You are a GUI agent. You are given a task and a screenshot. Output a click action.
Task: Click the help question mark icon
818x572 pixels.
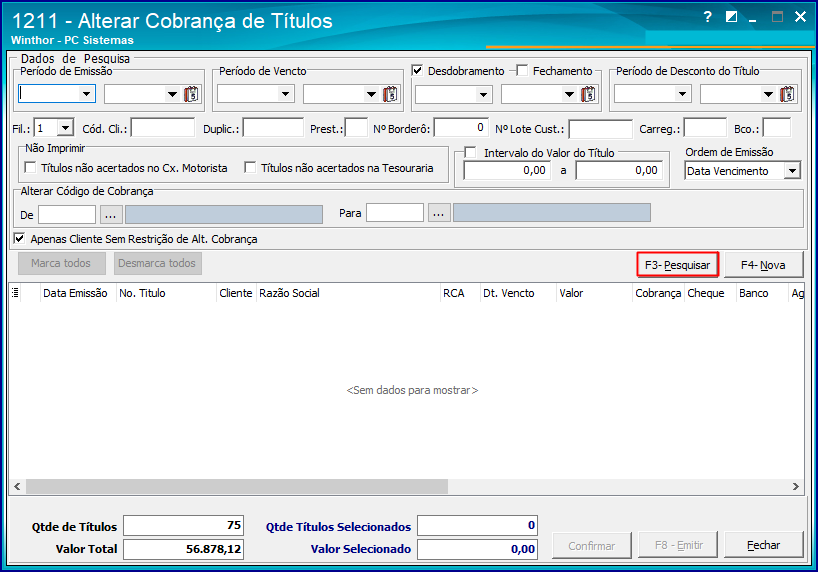pos(707,17)
